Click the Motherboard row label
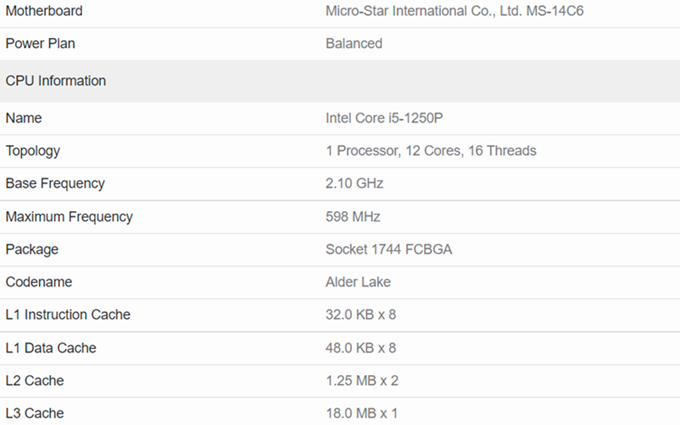The height and width of the screenshot is (425, 680). [44, 11]
